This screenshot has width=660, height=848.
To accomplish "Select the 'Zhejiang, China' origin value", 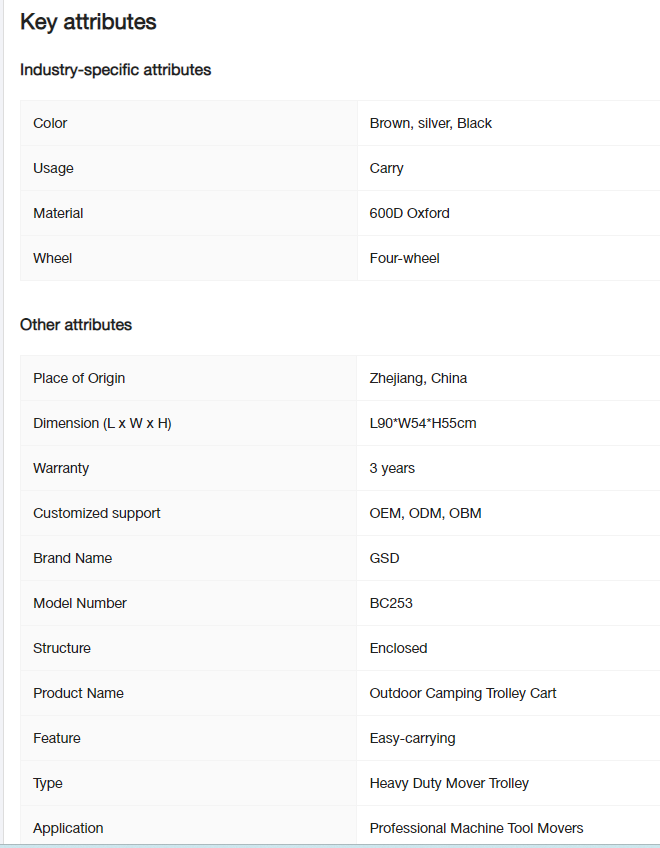I will (418, 378).
